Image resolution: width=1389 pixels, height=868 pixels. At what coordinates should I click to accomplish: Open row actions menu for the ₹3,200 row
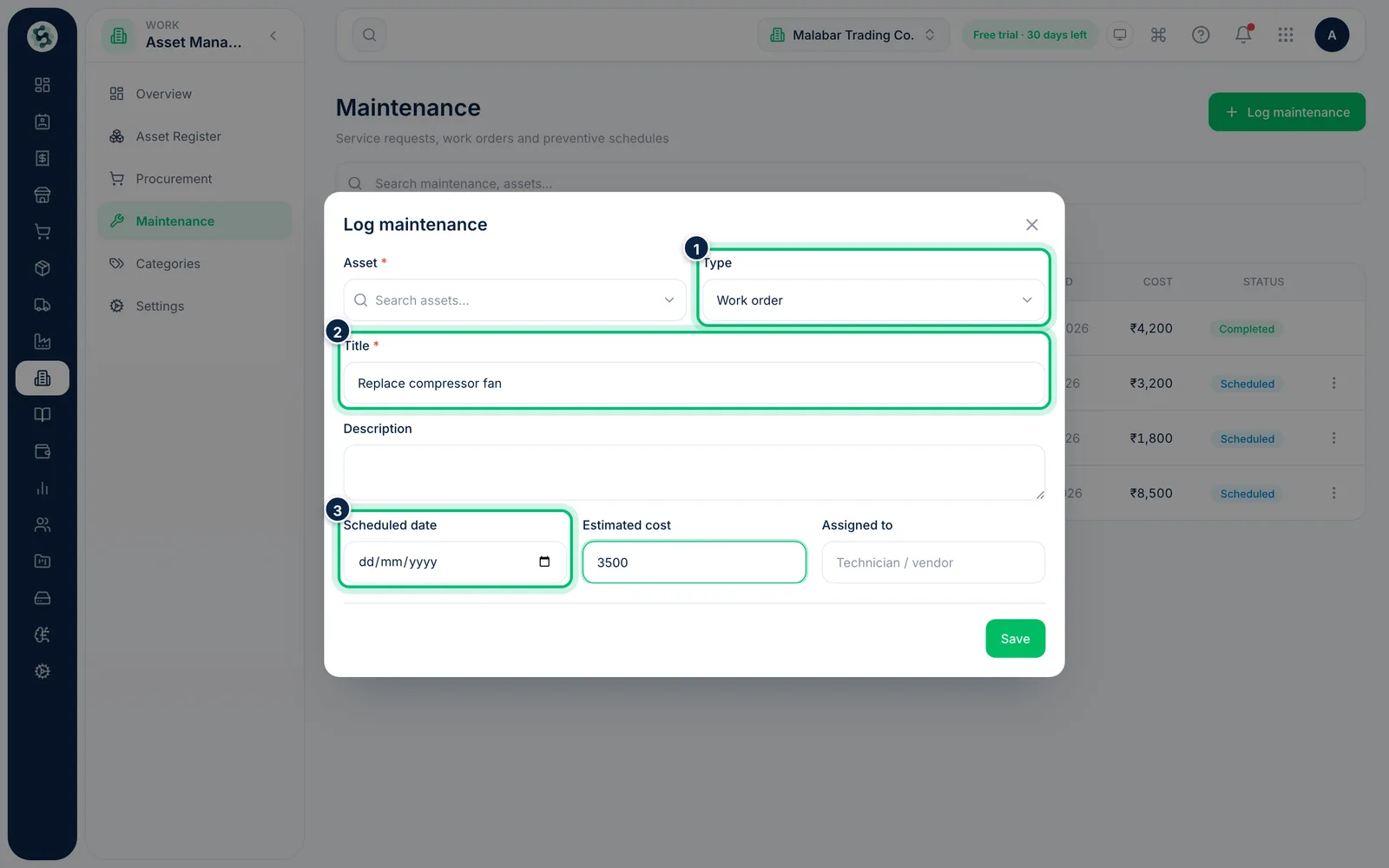click(1333, 383)
